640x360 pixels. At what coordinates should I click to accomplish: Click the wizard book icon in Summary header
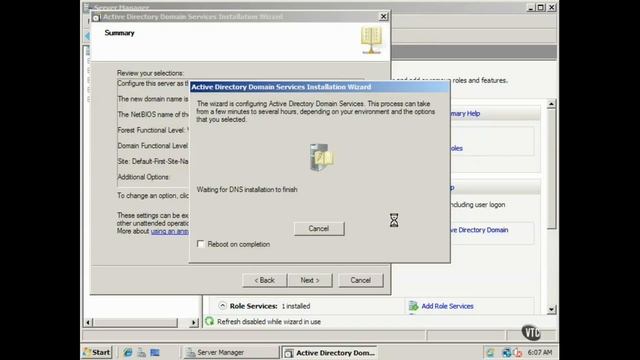pyautogui.click(x=371, y=40)
